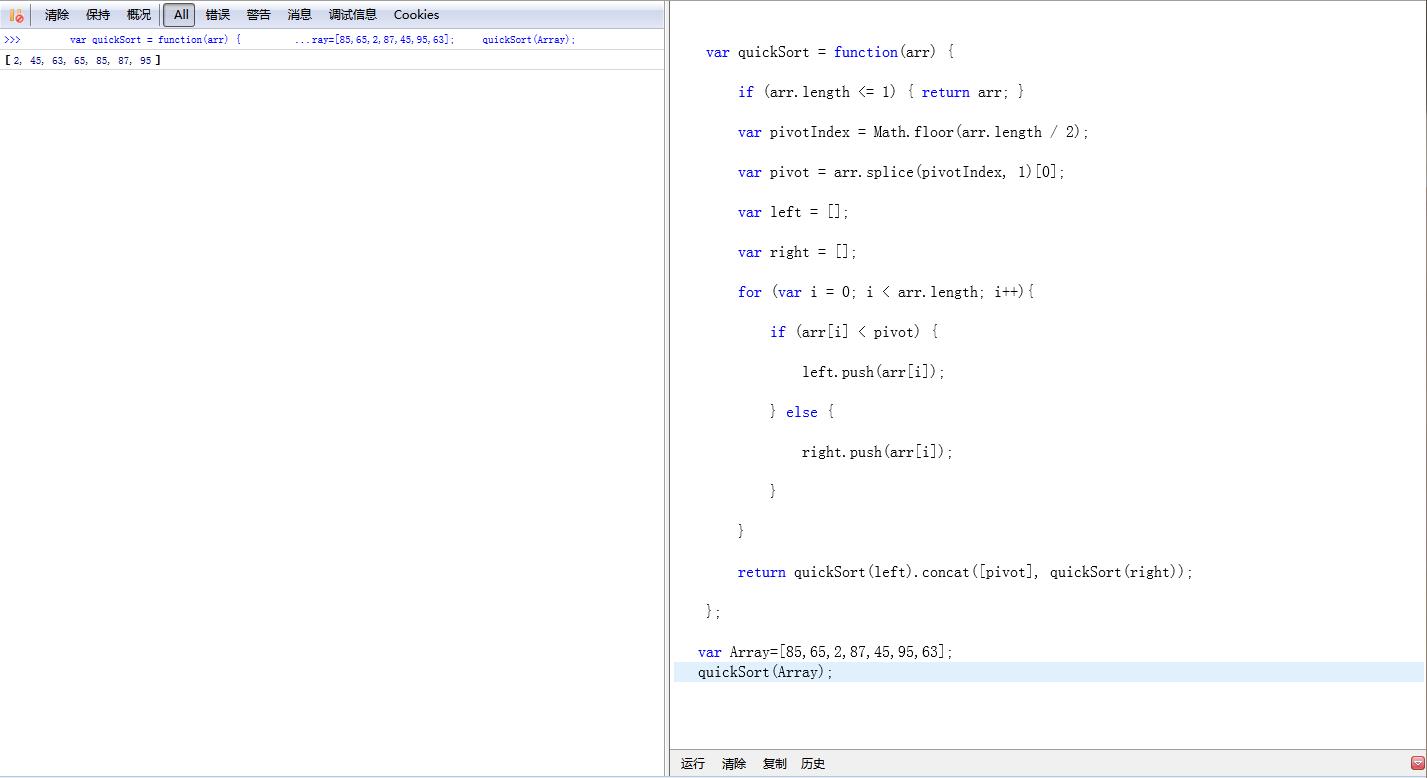Click the line 'var quickSort = function(arr) {'
This screenshot has height=778, width=1427.
coord(830,52)
